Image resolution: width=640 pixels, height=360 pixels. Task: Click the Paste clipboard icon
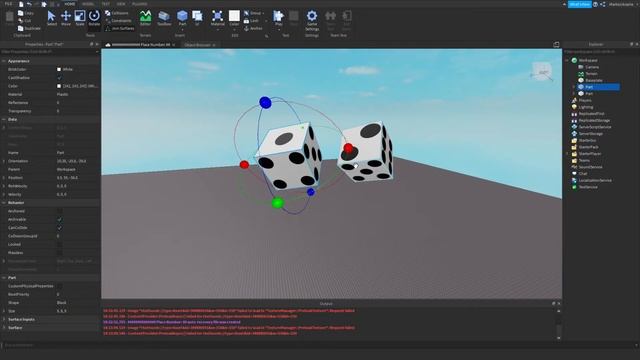click(9, 17)
